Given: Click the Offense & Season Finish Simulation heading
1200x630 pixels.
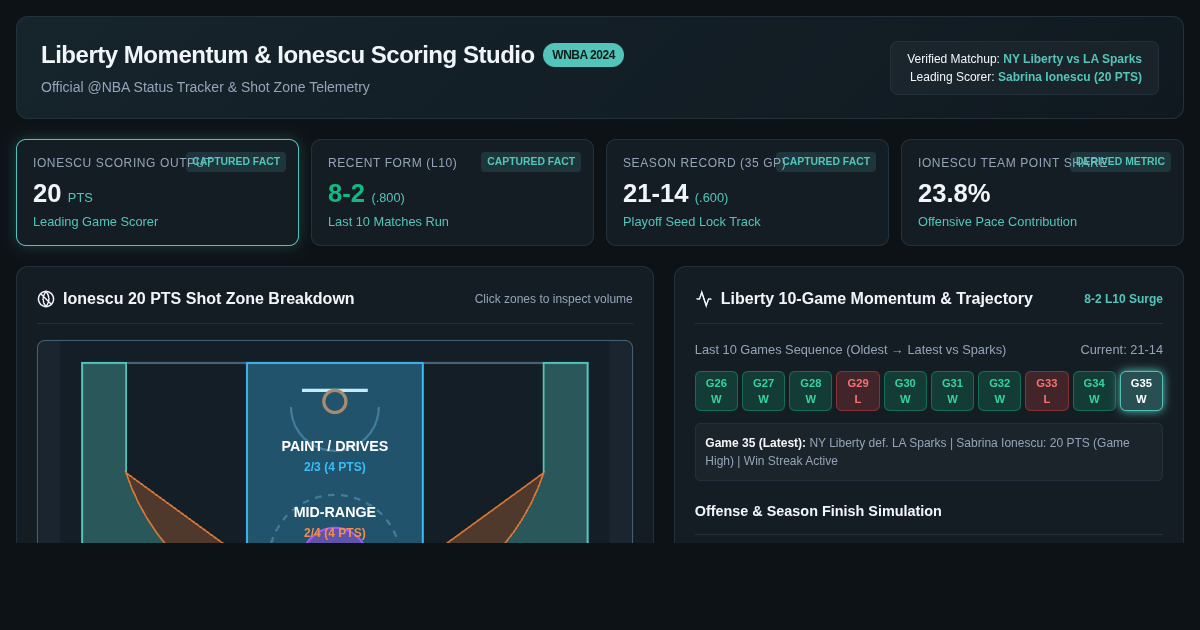Looking at the screenshot, I should [818, 511].
